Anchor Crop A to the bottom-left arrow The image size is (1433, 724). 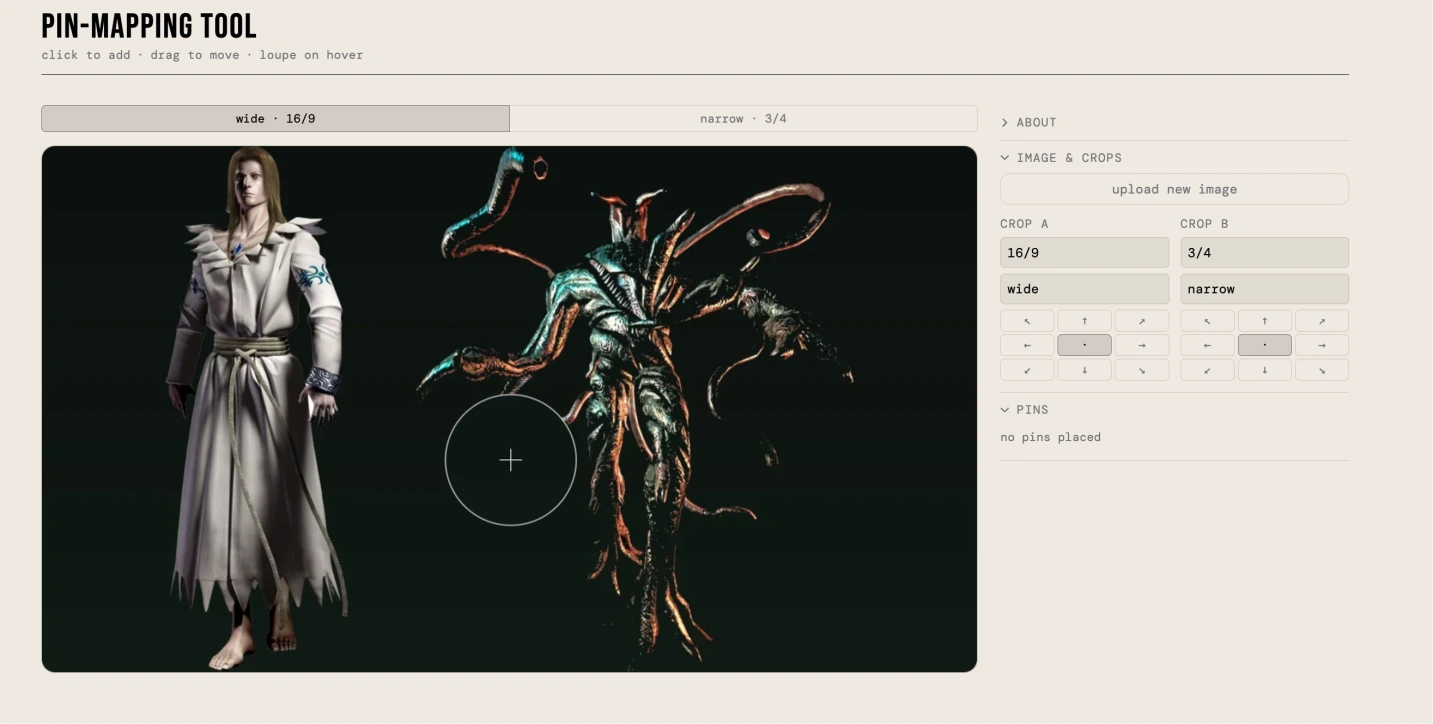pyautogui.click(x=1027, y=370)
